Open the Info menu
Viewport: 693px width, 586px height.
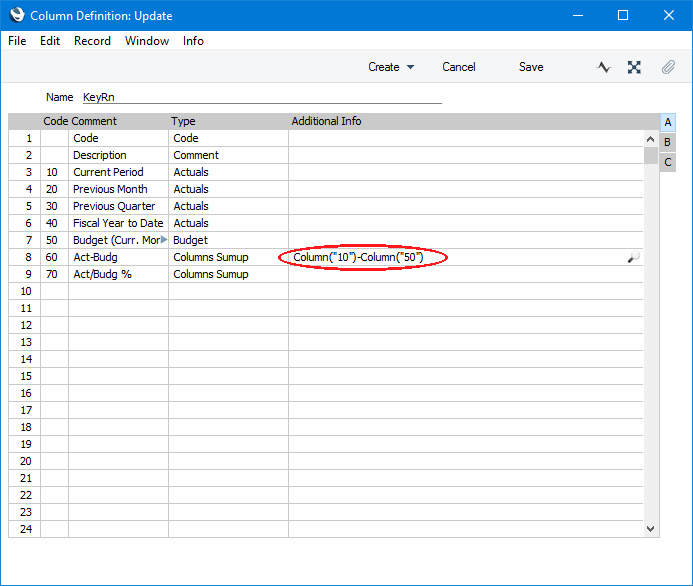pos(193,41)
